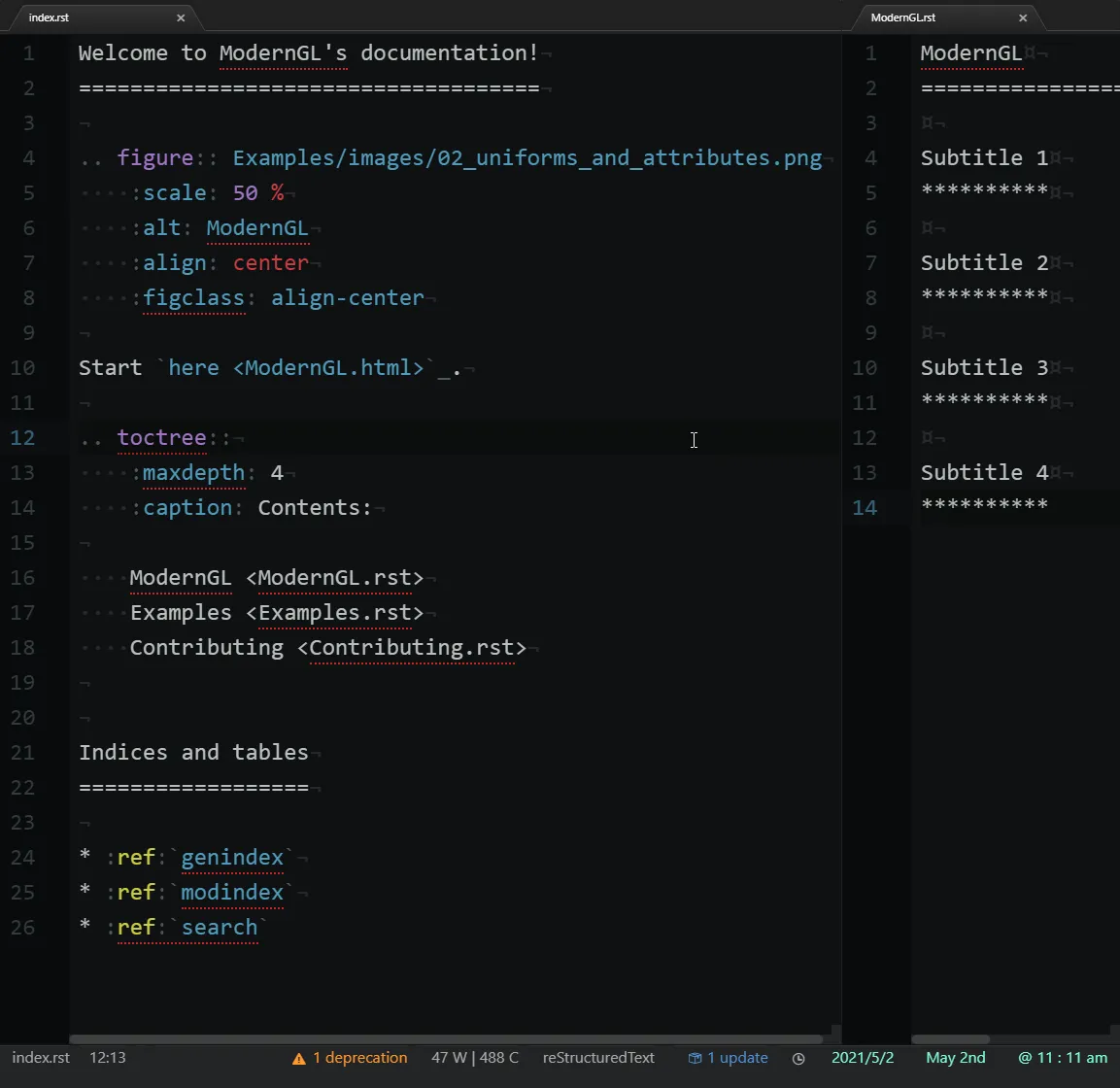The width and height of the screenshot is (1120, 1088).
Task: Click the 1 deprecation status message
Action: point(359,1058)
